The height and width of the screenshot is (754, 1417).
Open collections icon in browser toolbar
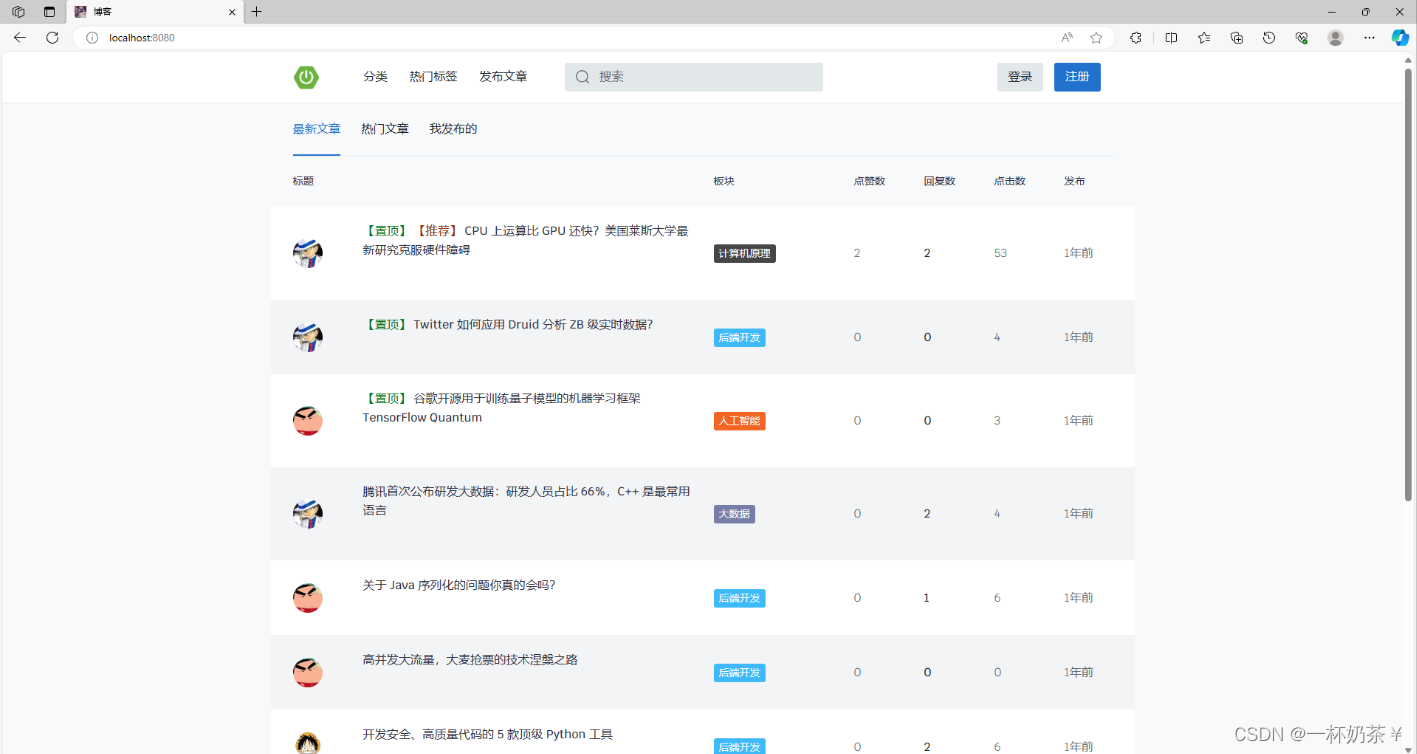tap(1237, 37)
